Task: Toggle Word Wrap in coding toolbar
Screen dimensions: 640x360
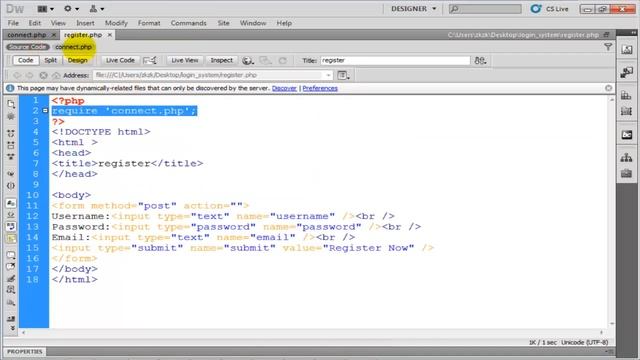Action: pos(11,227)
